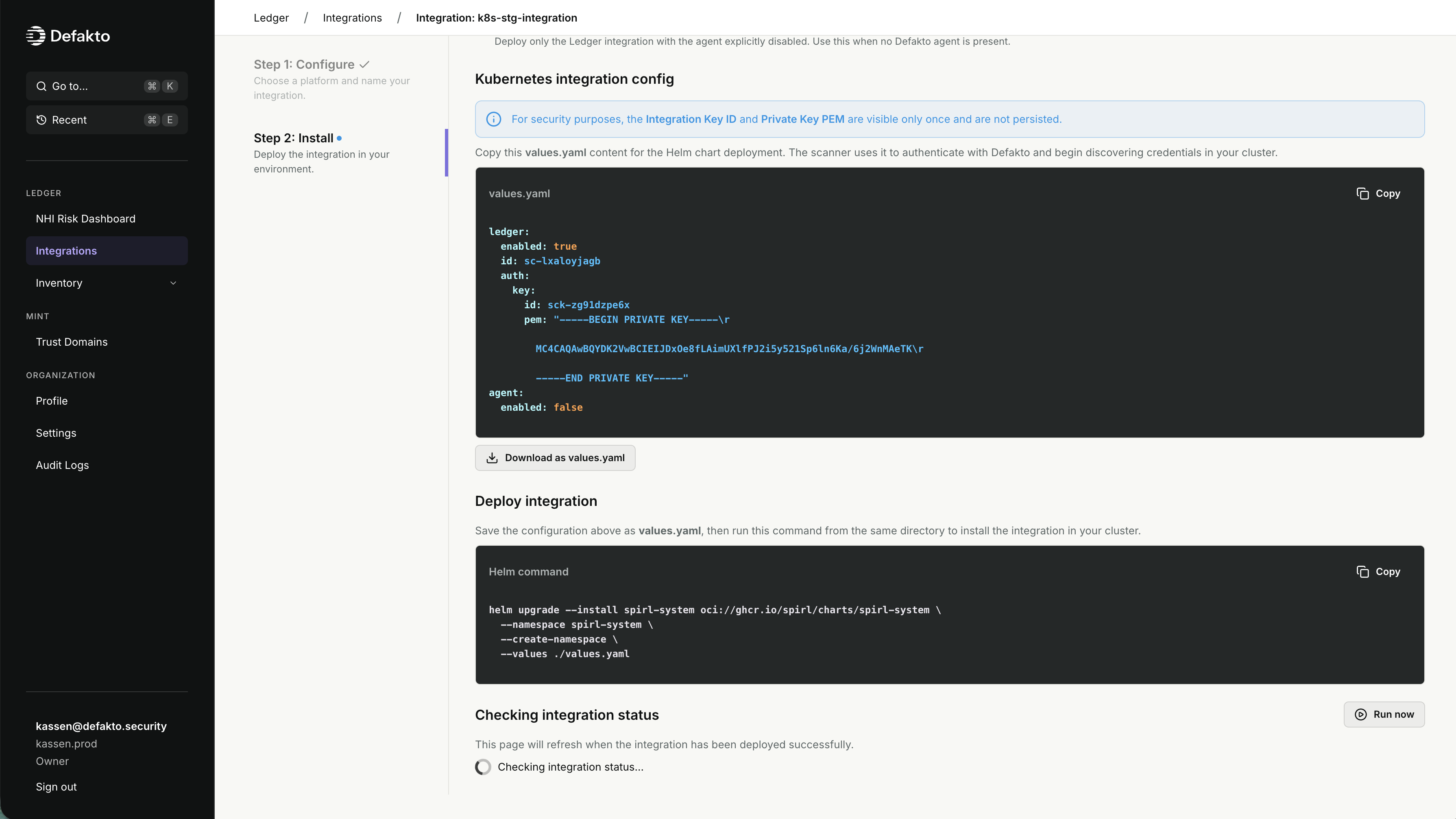1456x819 pixels.
Task: Click kassen@defakto.security account email
Action: 101,726
